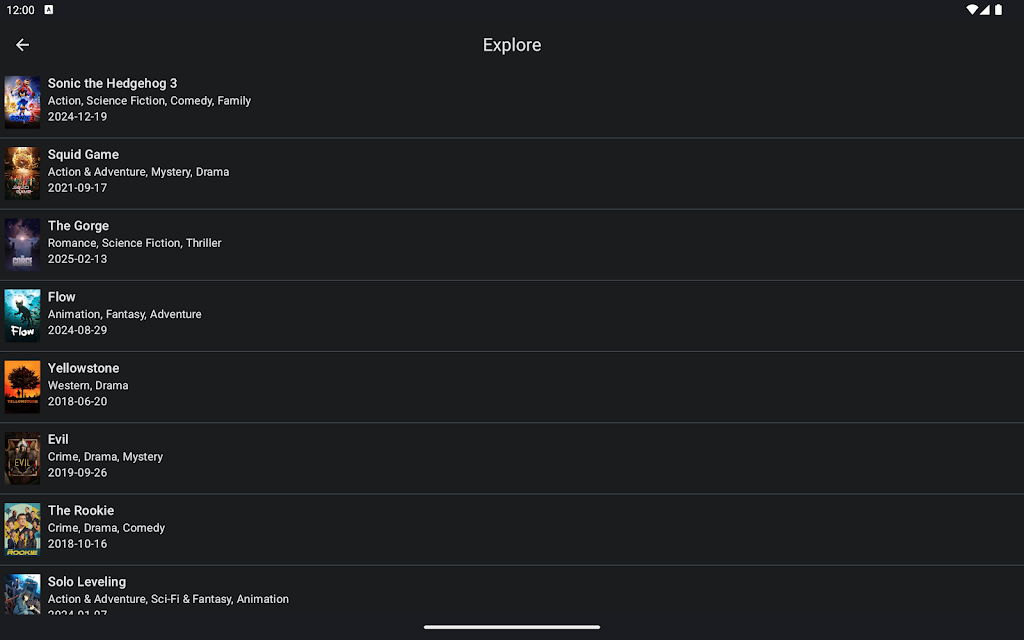
Task: Tap the Explore page heading
Action: 512,45
